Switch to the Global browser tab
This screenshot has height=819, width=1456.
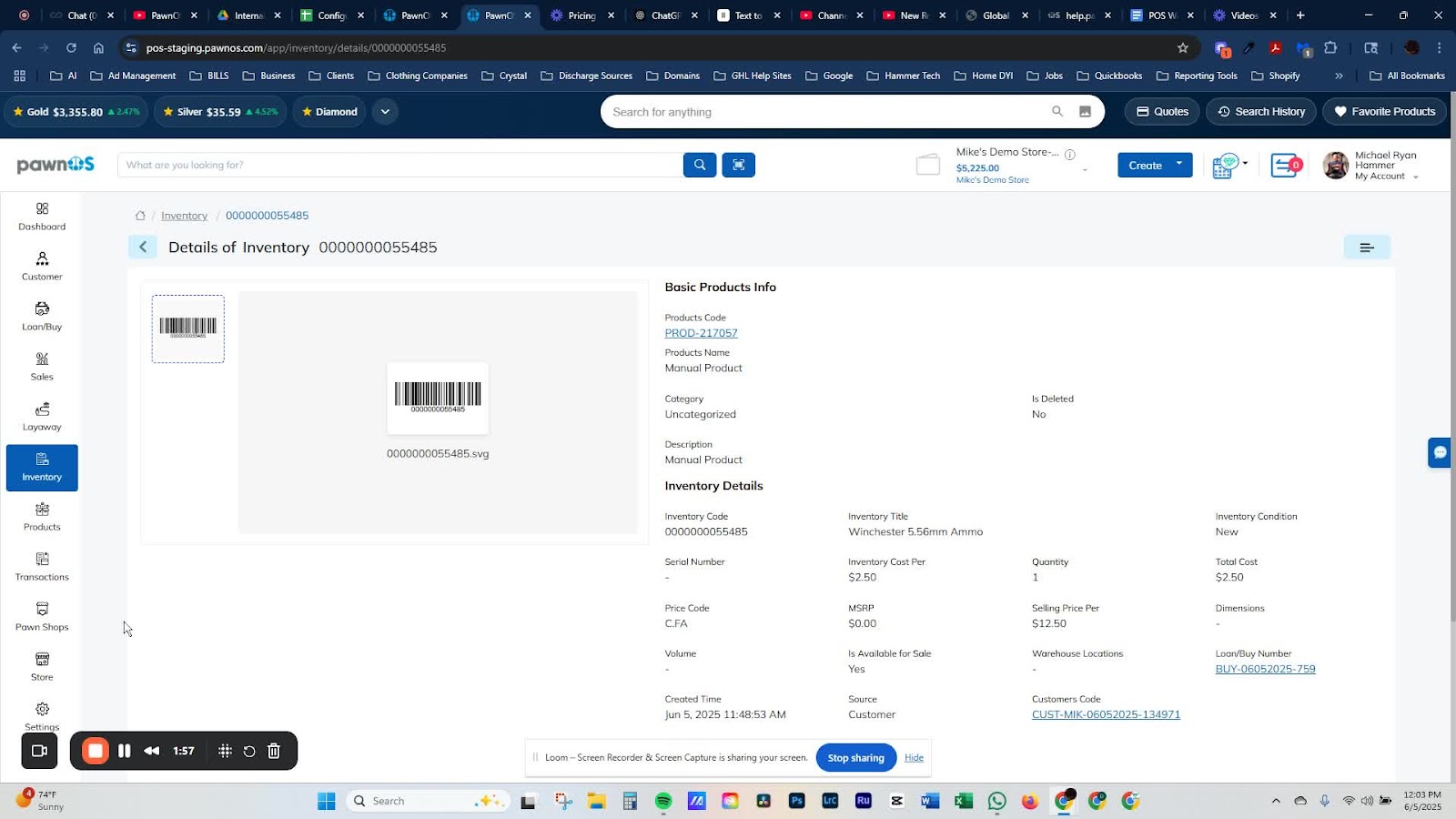point(996,15)
